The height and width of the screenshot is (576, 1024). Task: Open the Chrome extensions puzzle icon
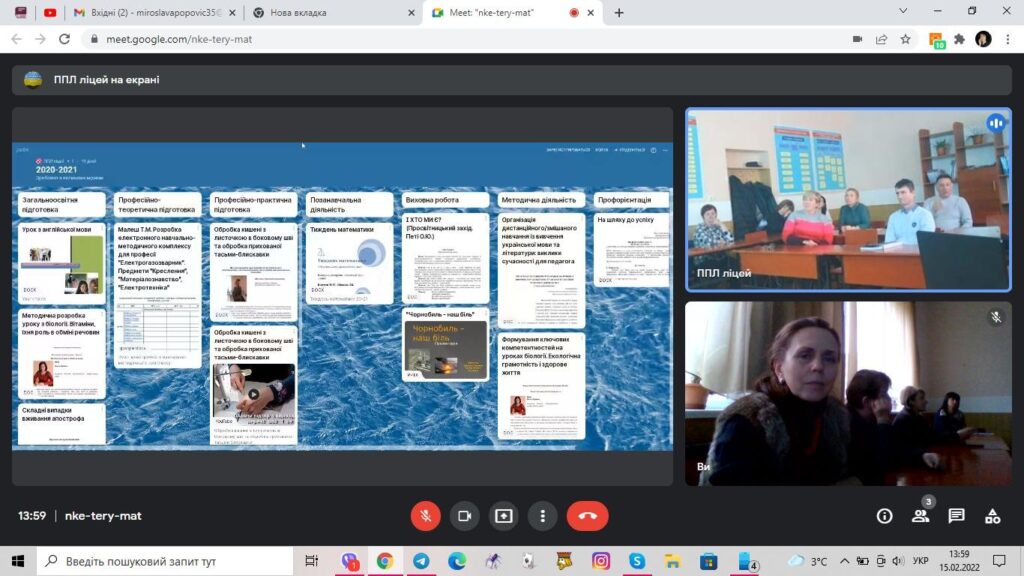click(959, 39)
